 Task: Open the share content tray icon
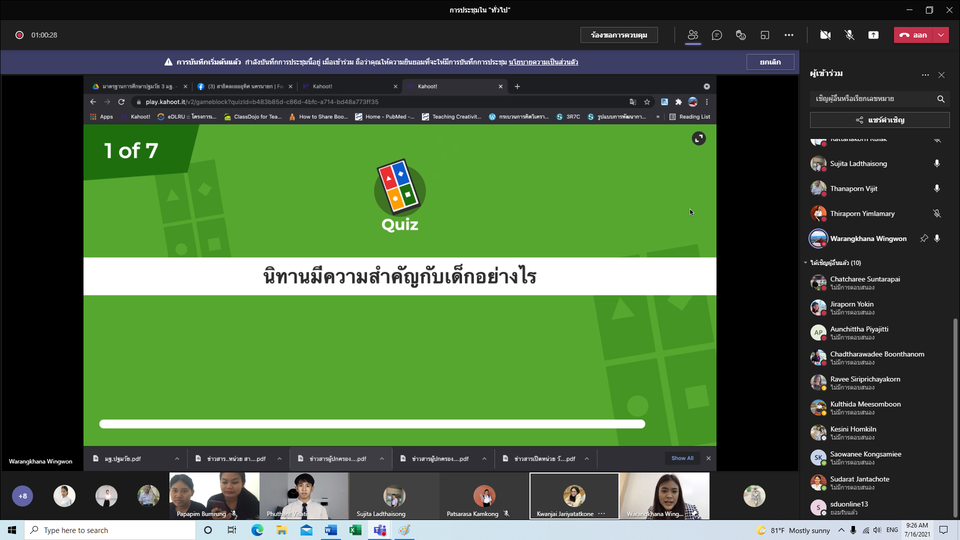point(873,35)
